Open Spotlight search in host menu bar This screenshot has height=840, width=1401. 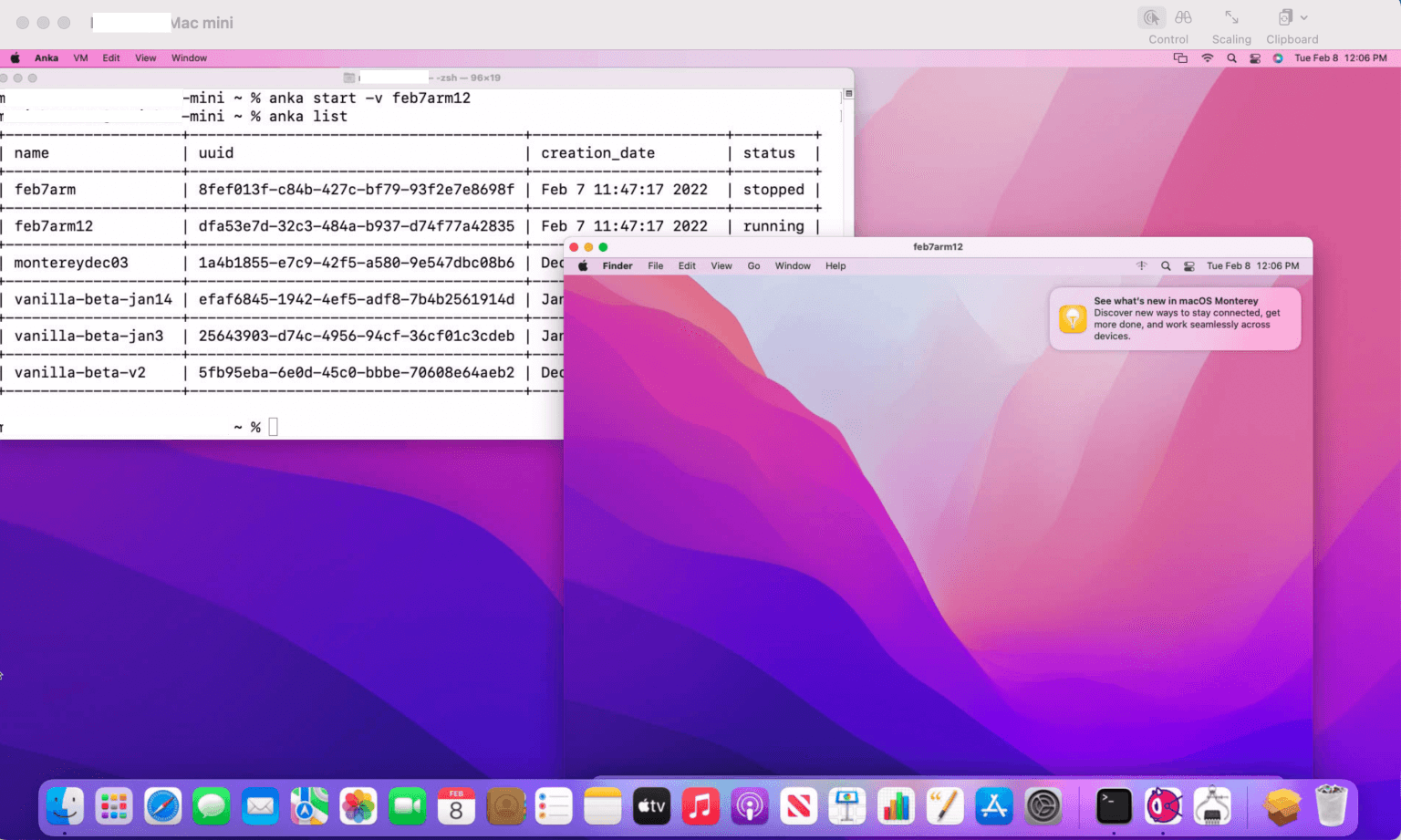coord(1231,57)
